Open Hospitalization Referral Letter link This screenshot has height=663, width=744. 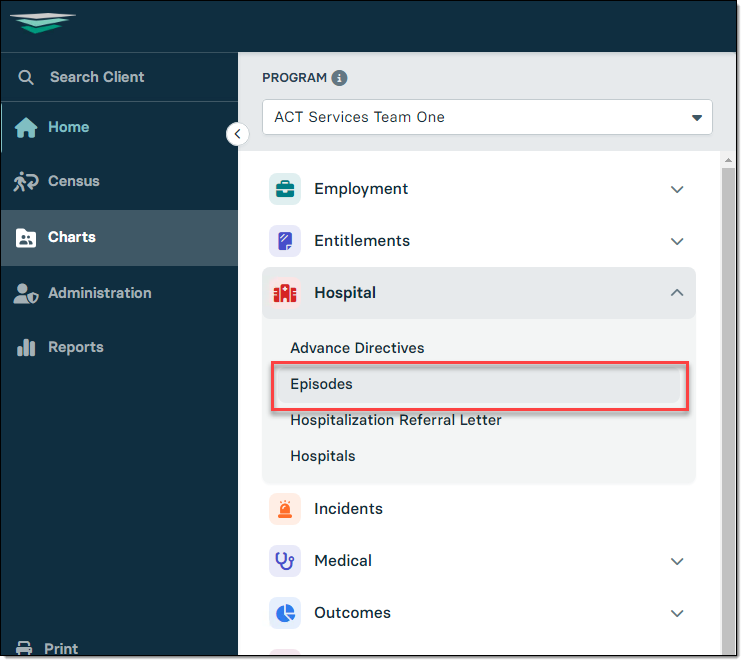click(x=396, y=421)
